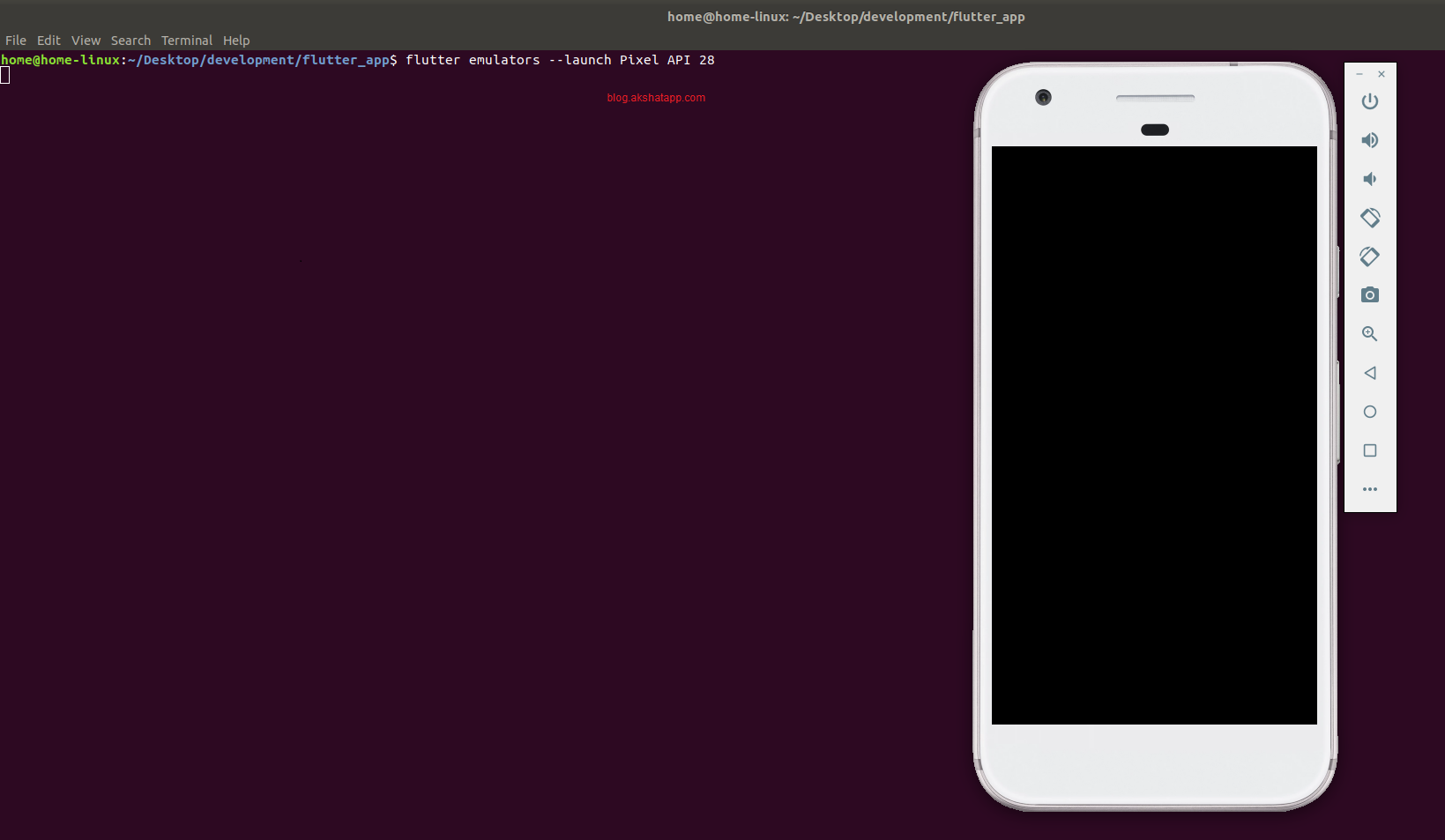Open the Search menu
Viewport: 1445px width, 840px height.
tap(130, 40)
